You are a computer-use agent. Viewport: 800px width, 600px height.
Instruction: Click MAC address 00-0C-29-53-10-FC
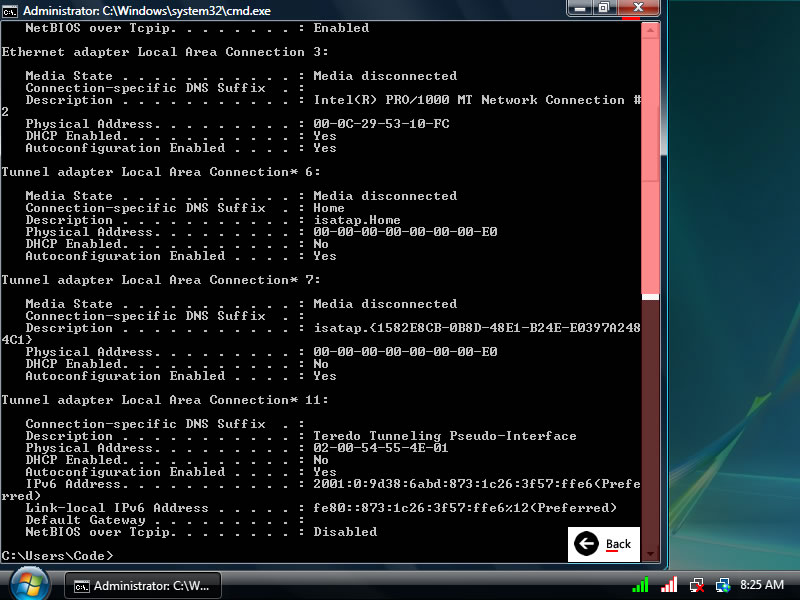point(381,124)
